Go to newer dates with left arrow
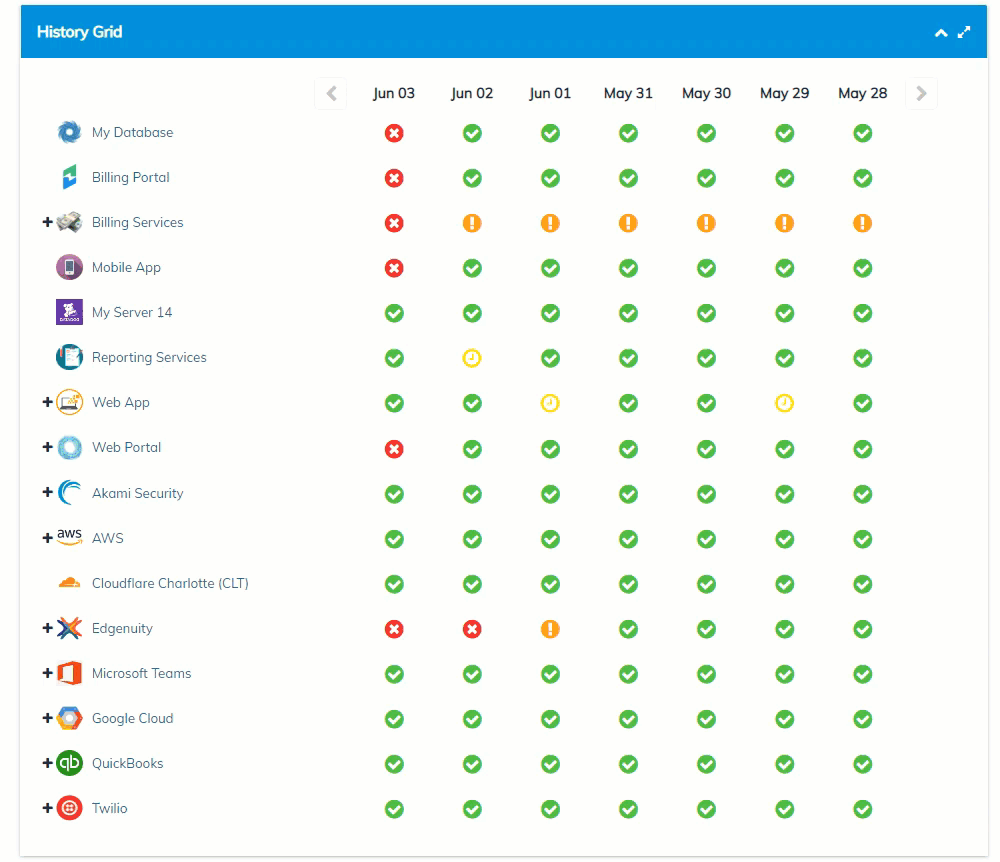The width and height of the screenshot is (1000, 862). (x=331, y=94)
